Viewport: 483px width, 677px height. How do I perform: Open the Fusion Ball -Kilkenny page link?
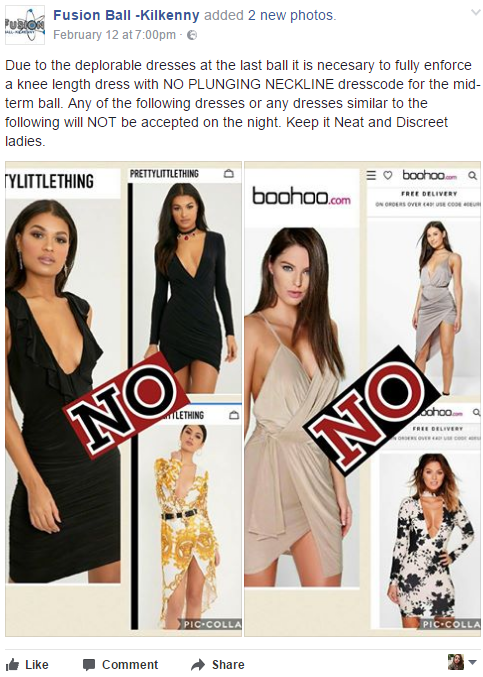click(x=126, y=16)
